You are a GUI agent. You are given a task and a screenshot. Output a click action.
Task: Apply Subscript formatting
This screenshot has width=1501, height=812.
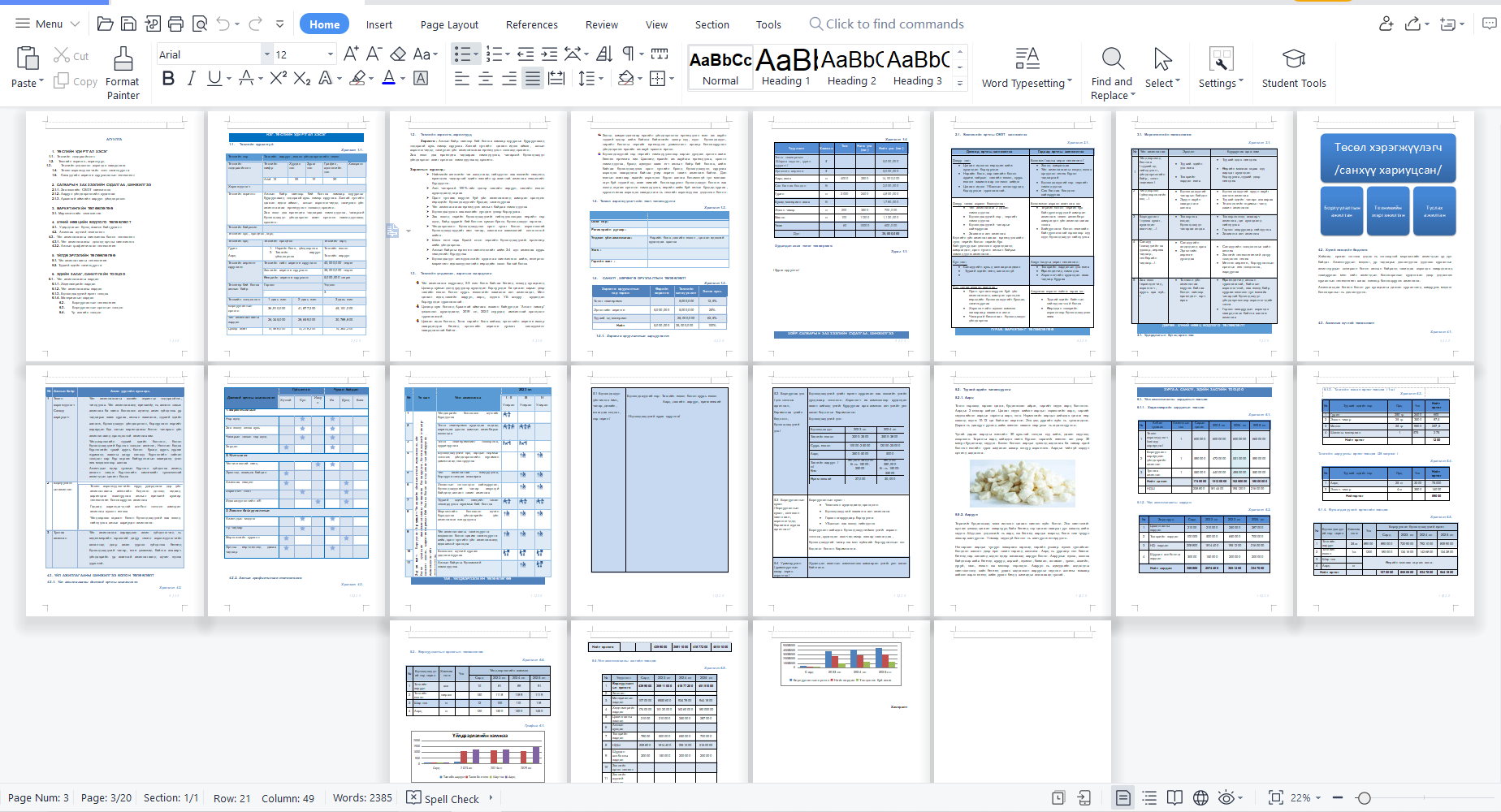(302, 78)
